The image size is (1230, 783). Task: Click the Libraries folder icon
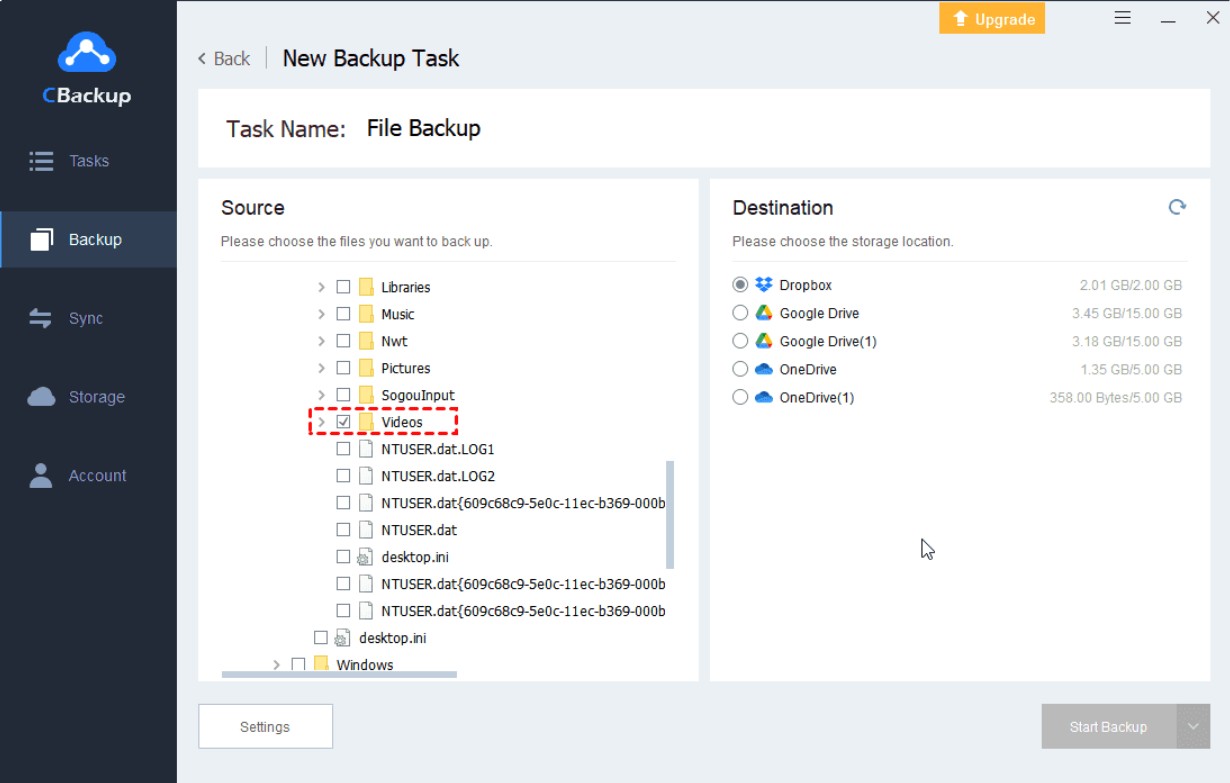(366, 287)
